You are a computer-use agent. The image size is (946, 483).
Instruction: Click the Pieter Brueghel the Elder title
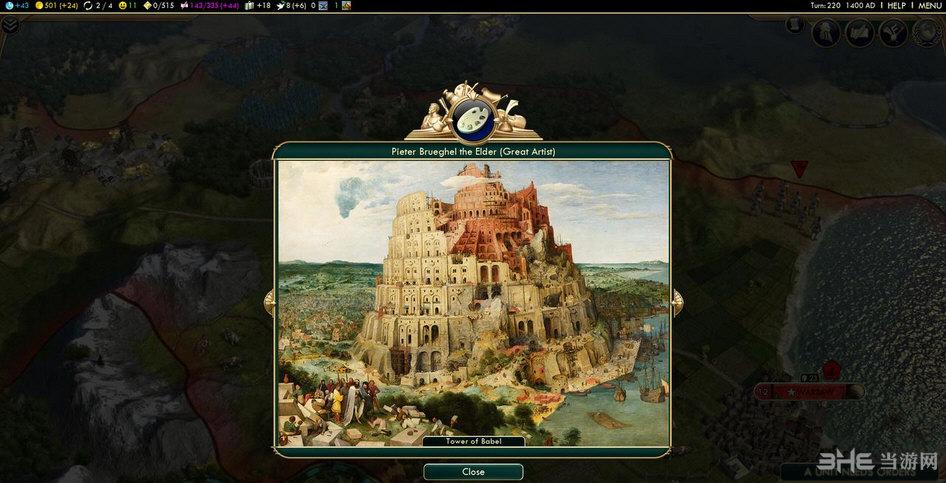click(473, 151)
